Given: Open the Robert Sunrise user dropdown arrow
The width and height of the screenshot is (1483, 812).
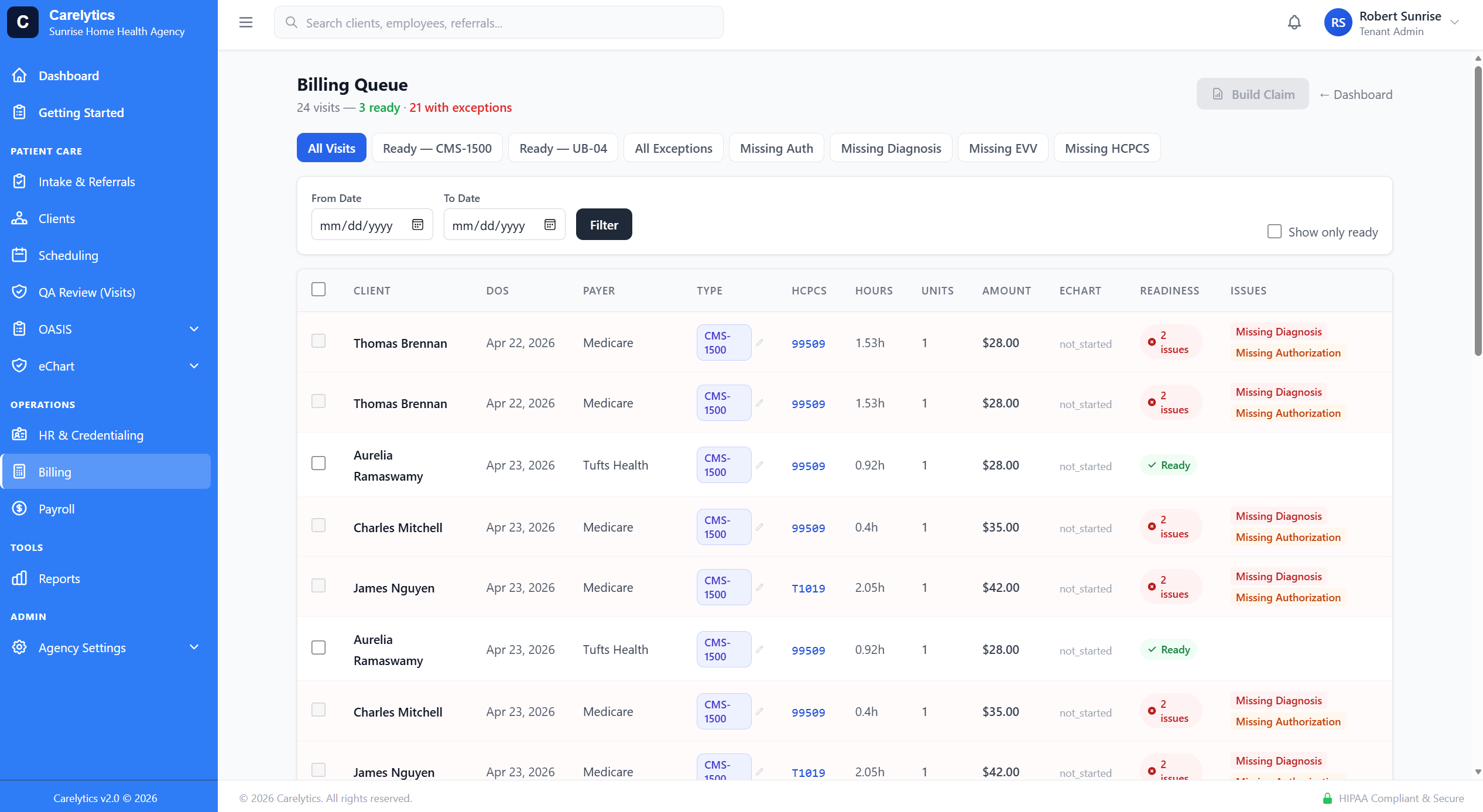Looking at the screenshot, I should coord(1455,22).
